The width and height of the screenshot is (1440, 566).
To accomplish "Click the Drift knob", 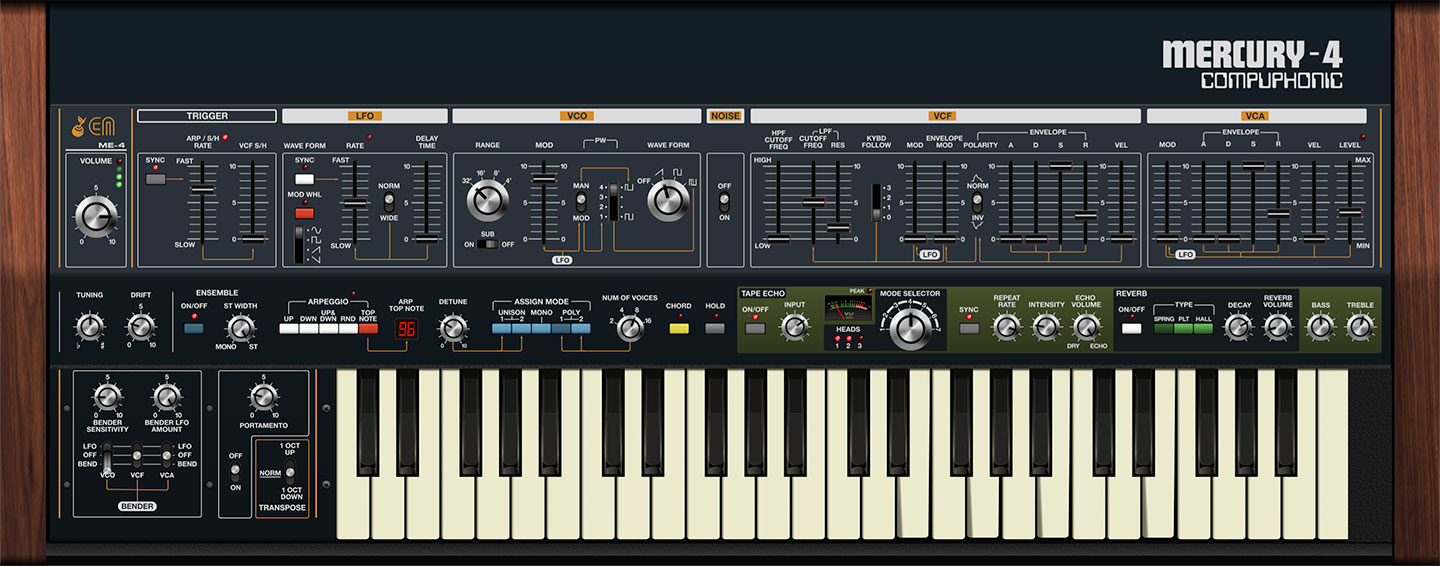I will click(x=140, y=326).
